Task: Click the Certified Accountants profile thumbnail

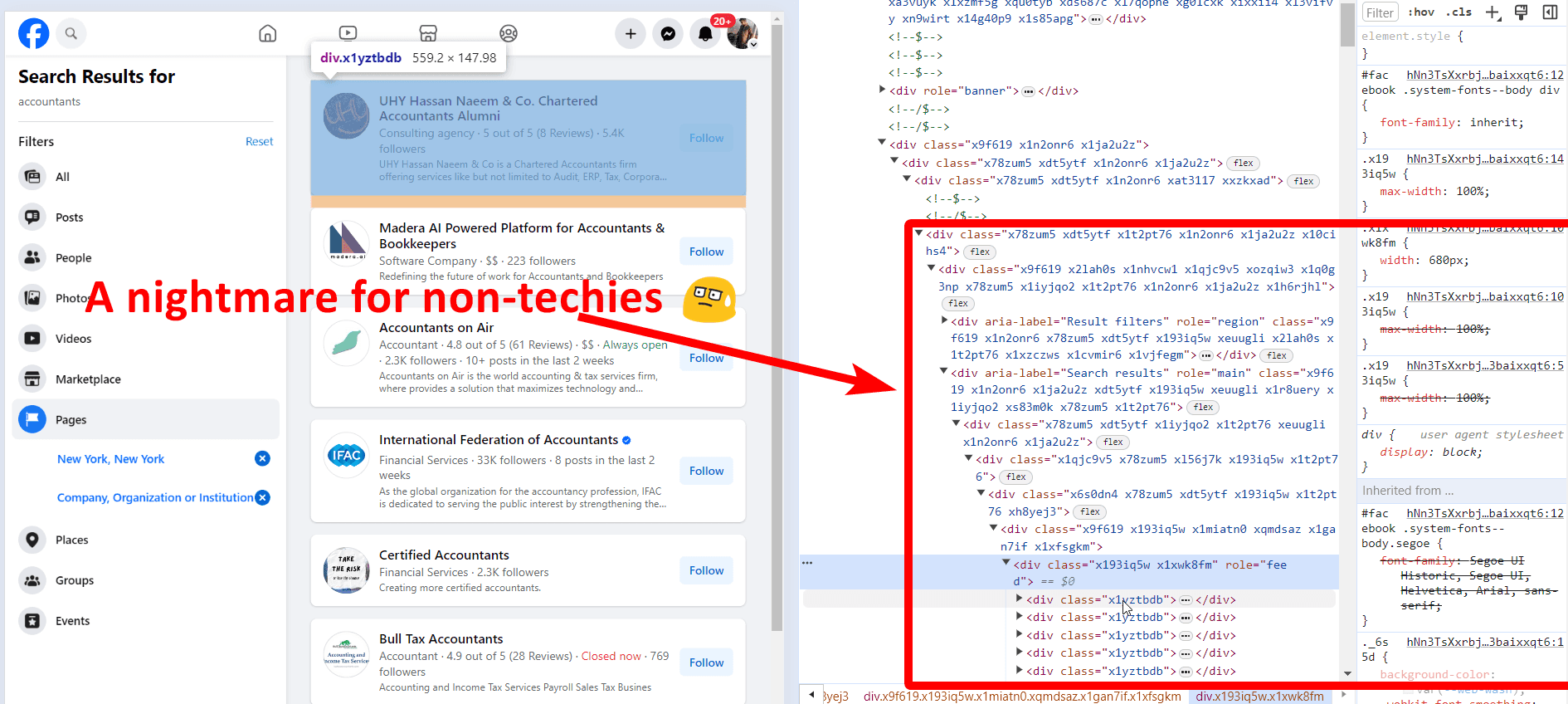Action: pyautogui.click(x=346, y=570)
